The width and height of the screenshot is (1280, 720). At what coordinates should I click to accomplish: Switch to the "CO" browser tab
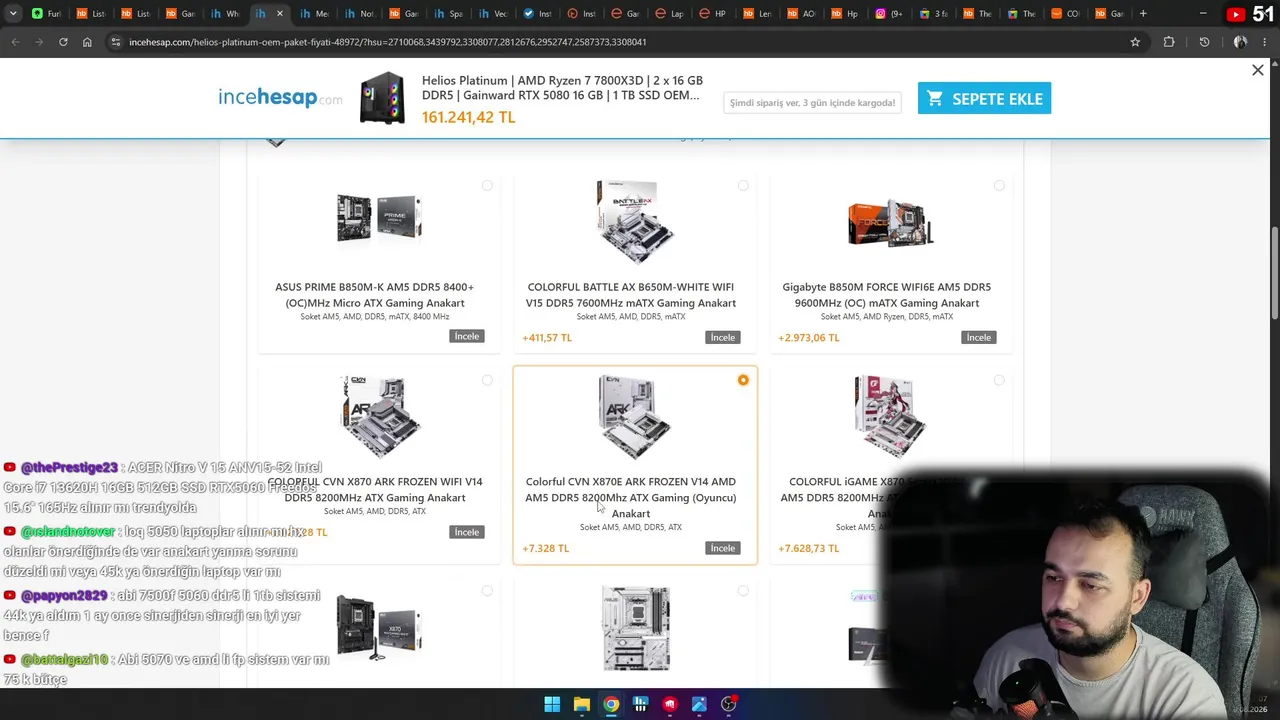(1066, 14)
